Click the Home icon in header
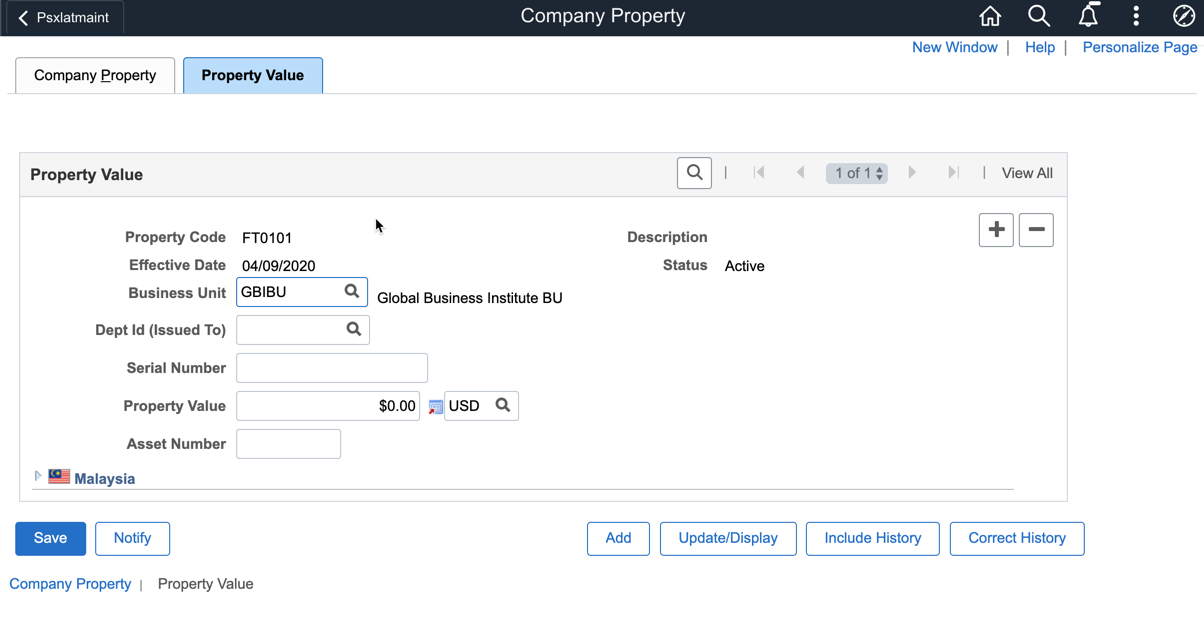Viewport: 1204px width, 642px height. 989,16
